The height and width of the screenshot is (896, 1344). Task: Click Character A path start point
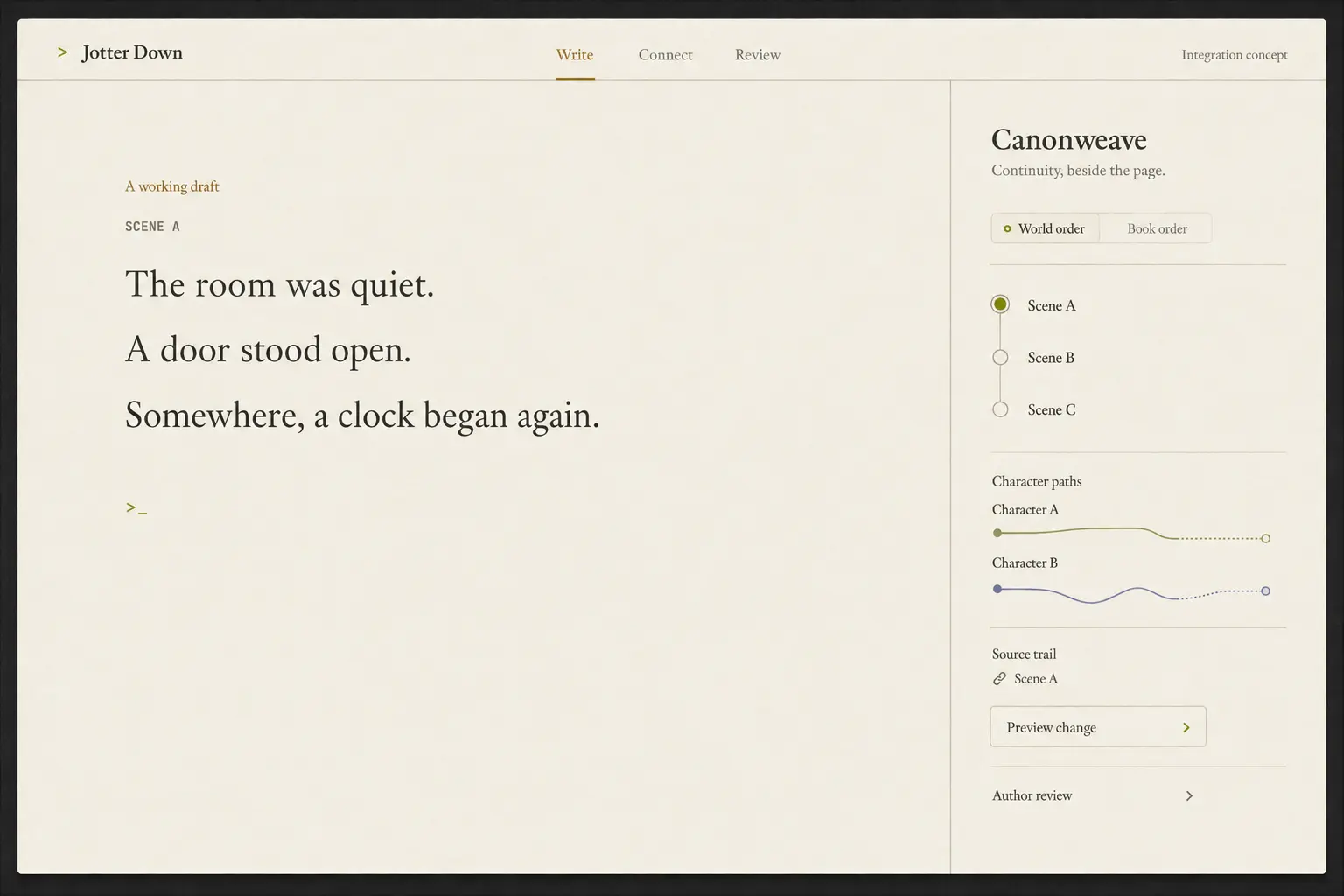[x=997, y=533]
